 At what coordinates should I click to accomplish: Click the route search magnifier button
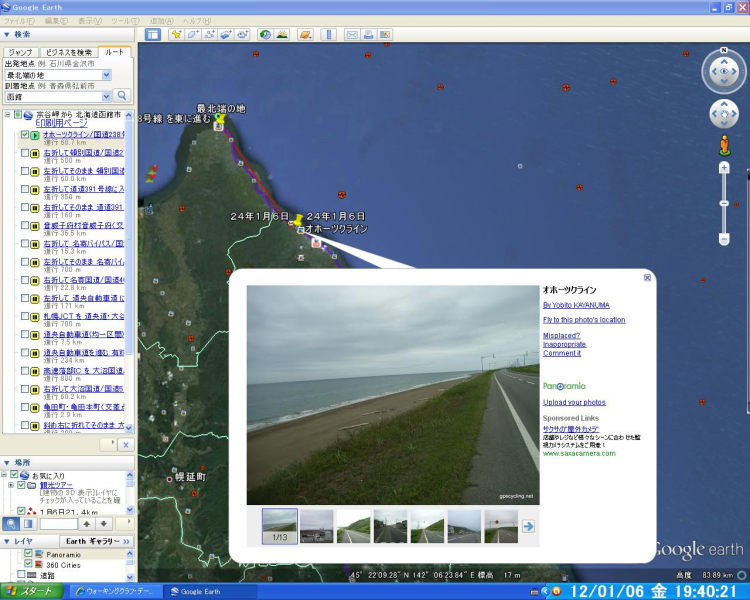pyautogui.click(x=122, y=96)
